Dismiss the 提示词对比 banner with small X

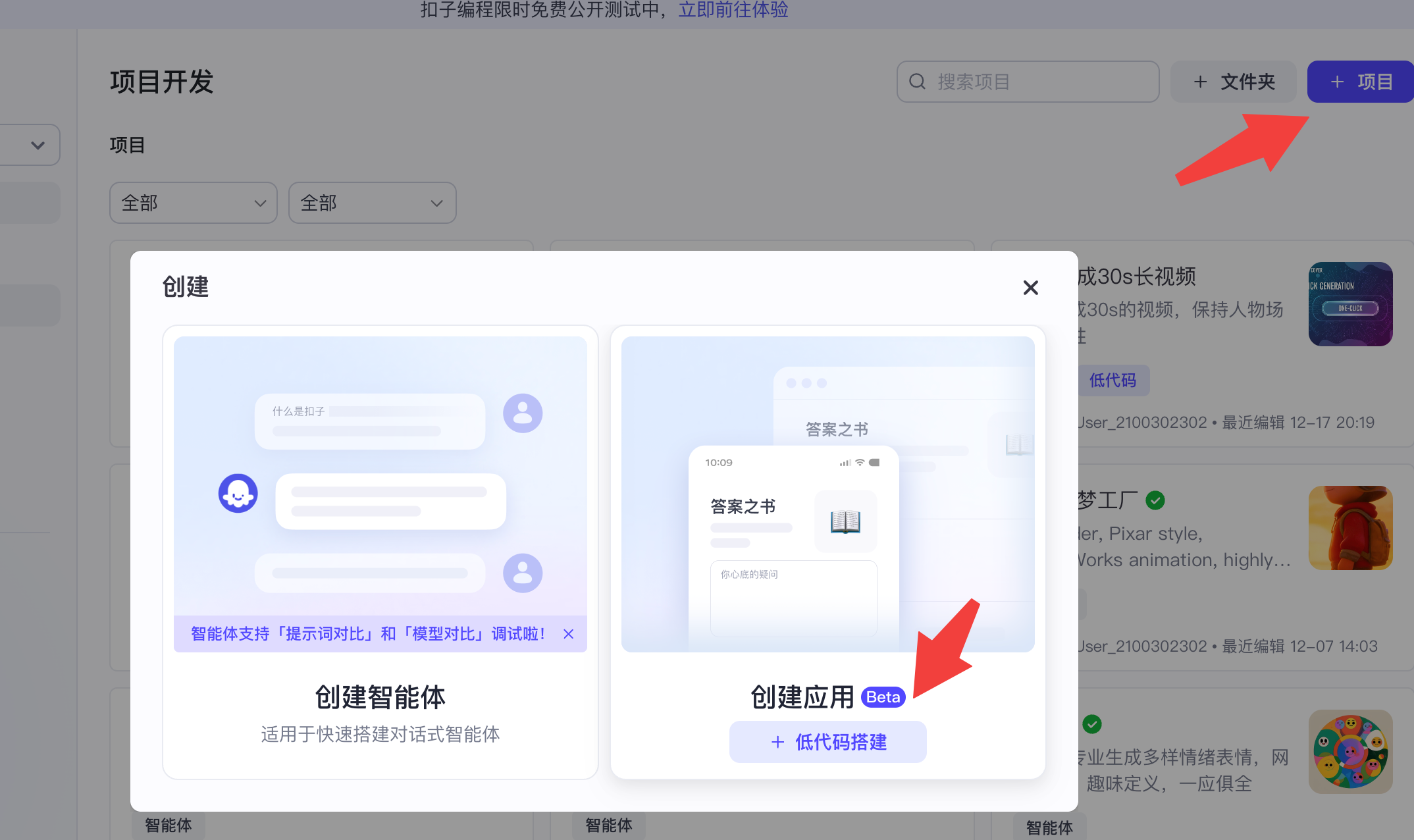click(569, 634)
